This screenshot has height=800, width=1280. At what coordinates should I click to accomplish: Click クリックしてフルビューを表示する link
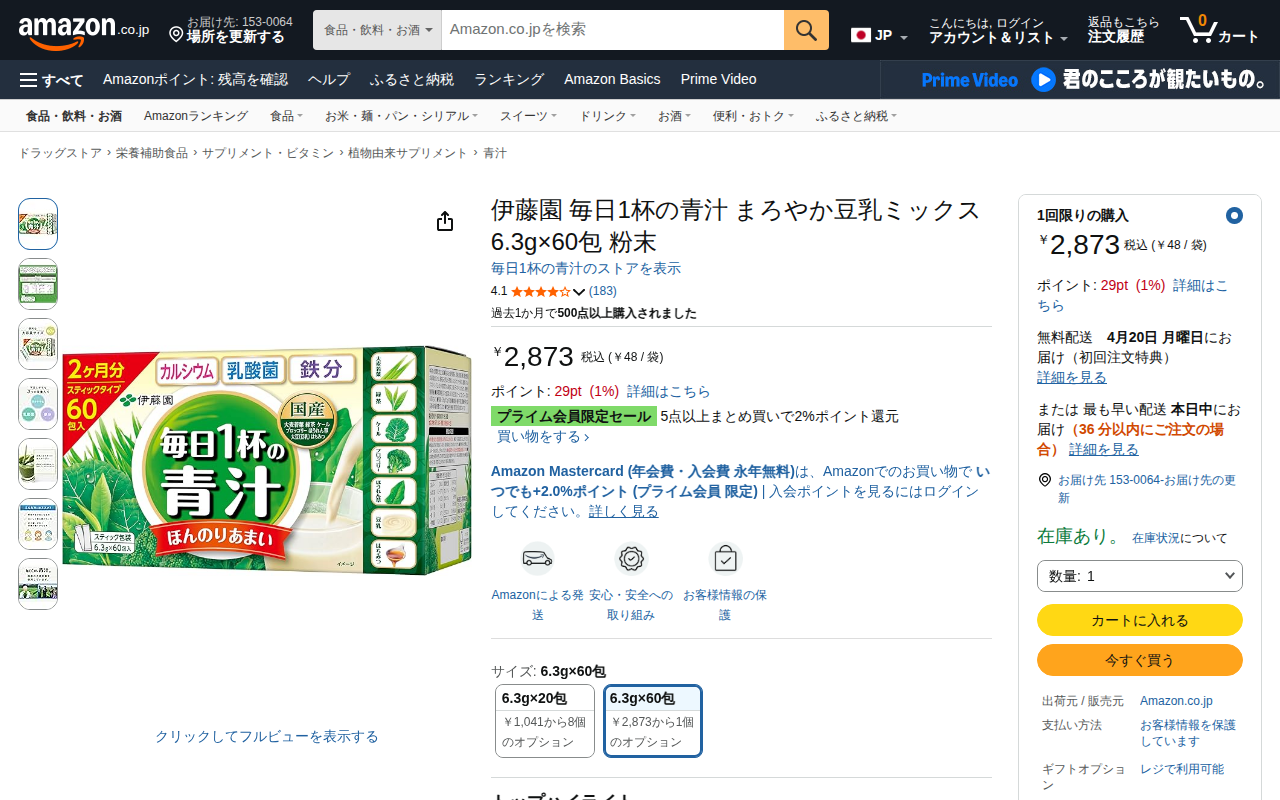click(x=267, y=736)
